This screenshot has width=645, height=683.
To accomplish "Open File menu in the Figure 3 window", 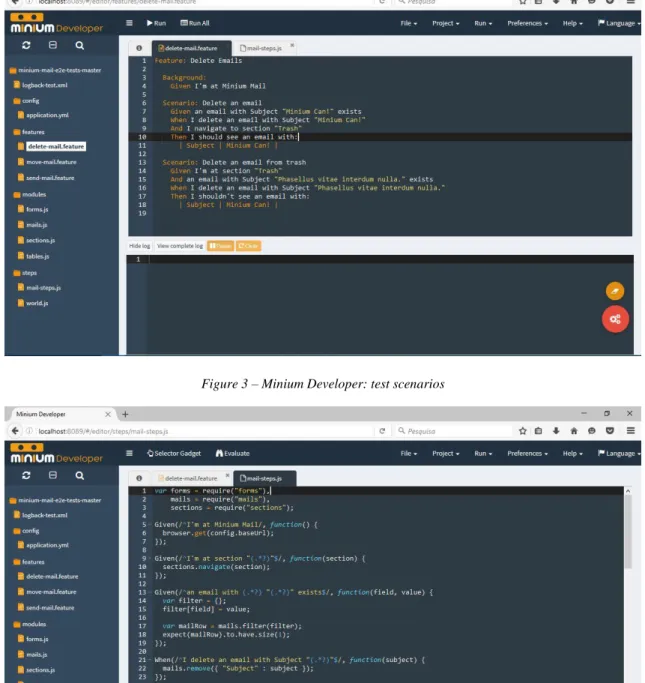I will pyautogui.click(x=409, y=23).
